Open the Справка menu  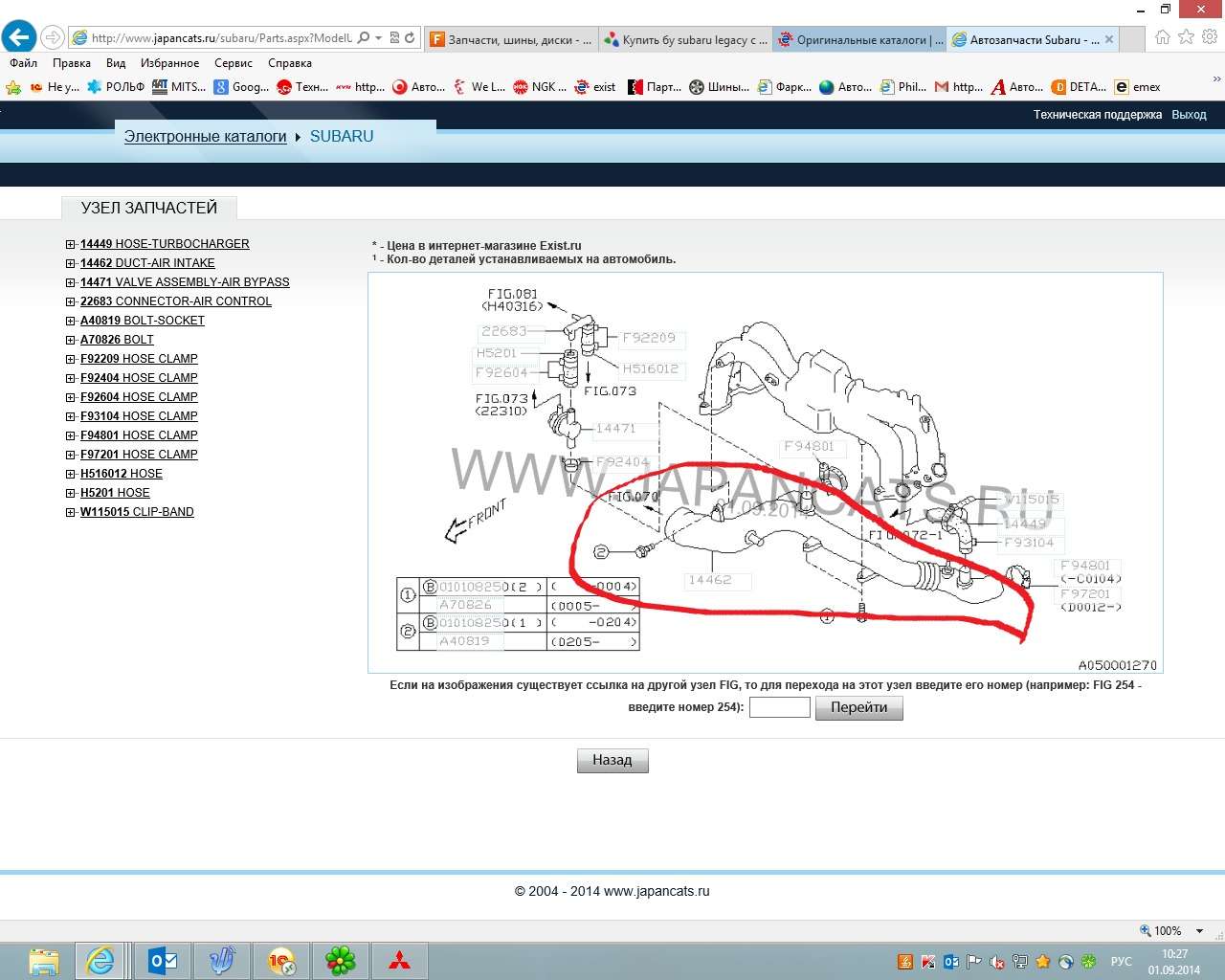click(290, 63)
